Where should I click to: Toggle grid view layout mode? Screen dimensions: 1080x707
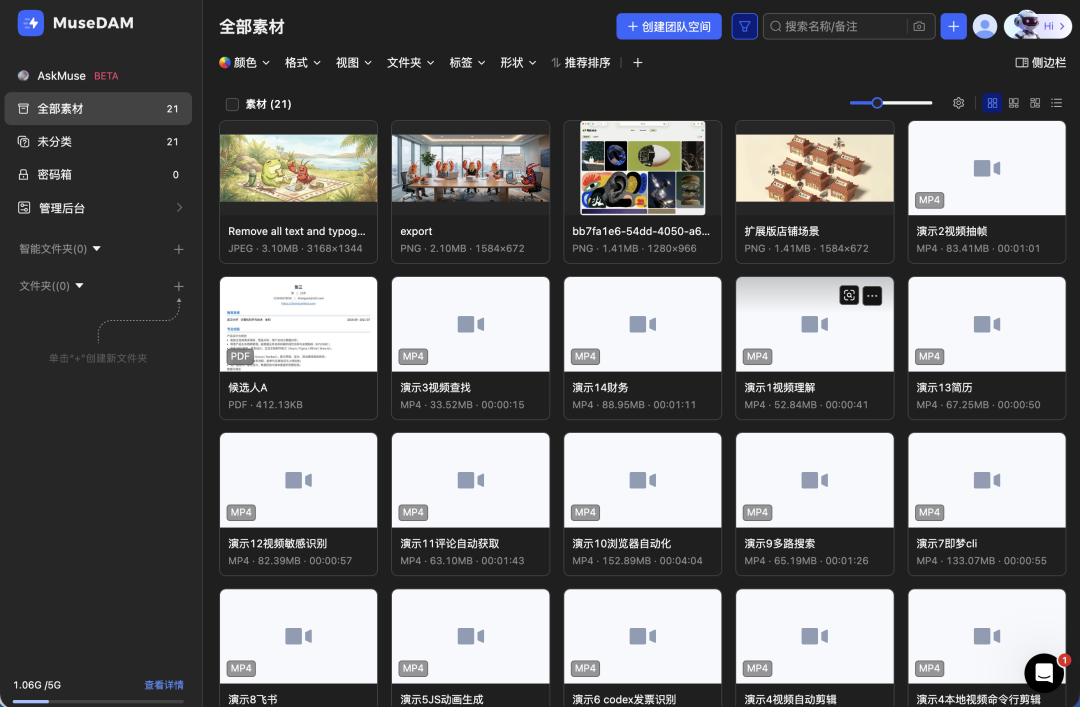point(992,102)
